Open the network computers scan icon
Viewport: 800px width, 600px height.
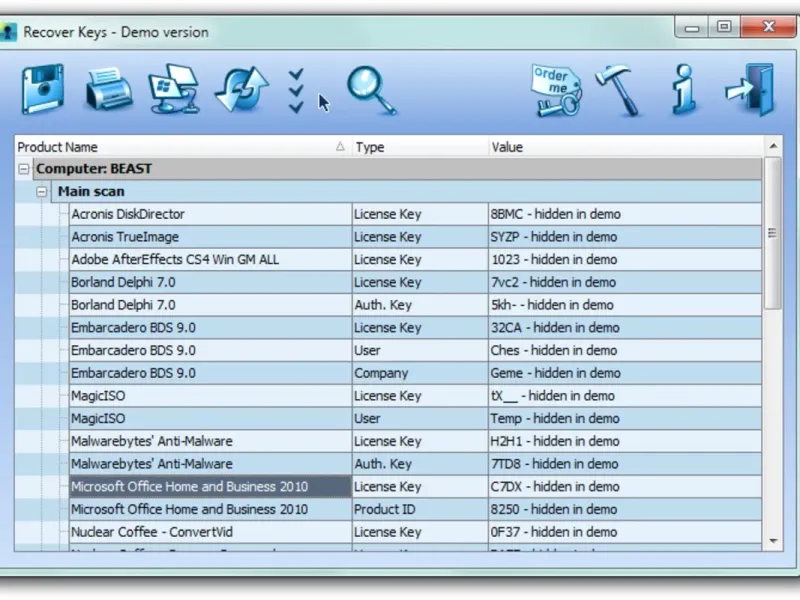[x=174, y=89]
